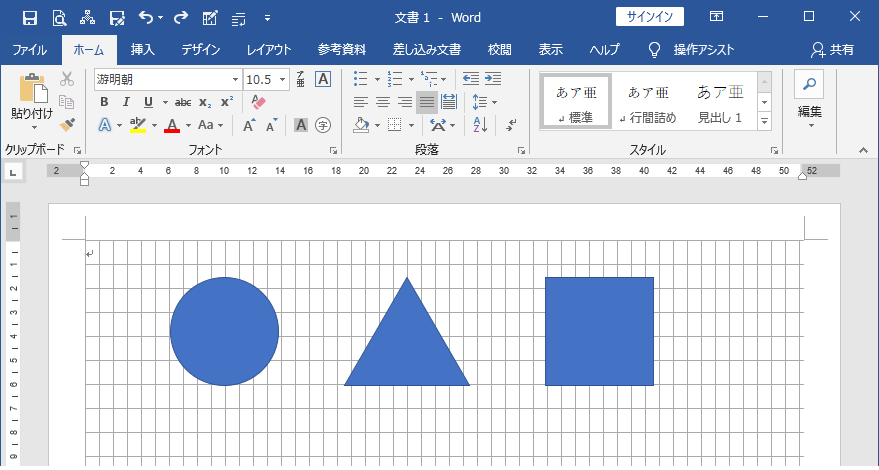Click the サインイン button
Screen dimensions: 879x470
[x=650, y=17]
